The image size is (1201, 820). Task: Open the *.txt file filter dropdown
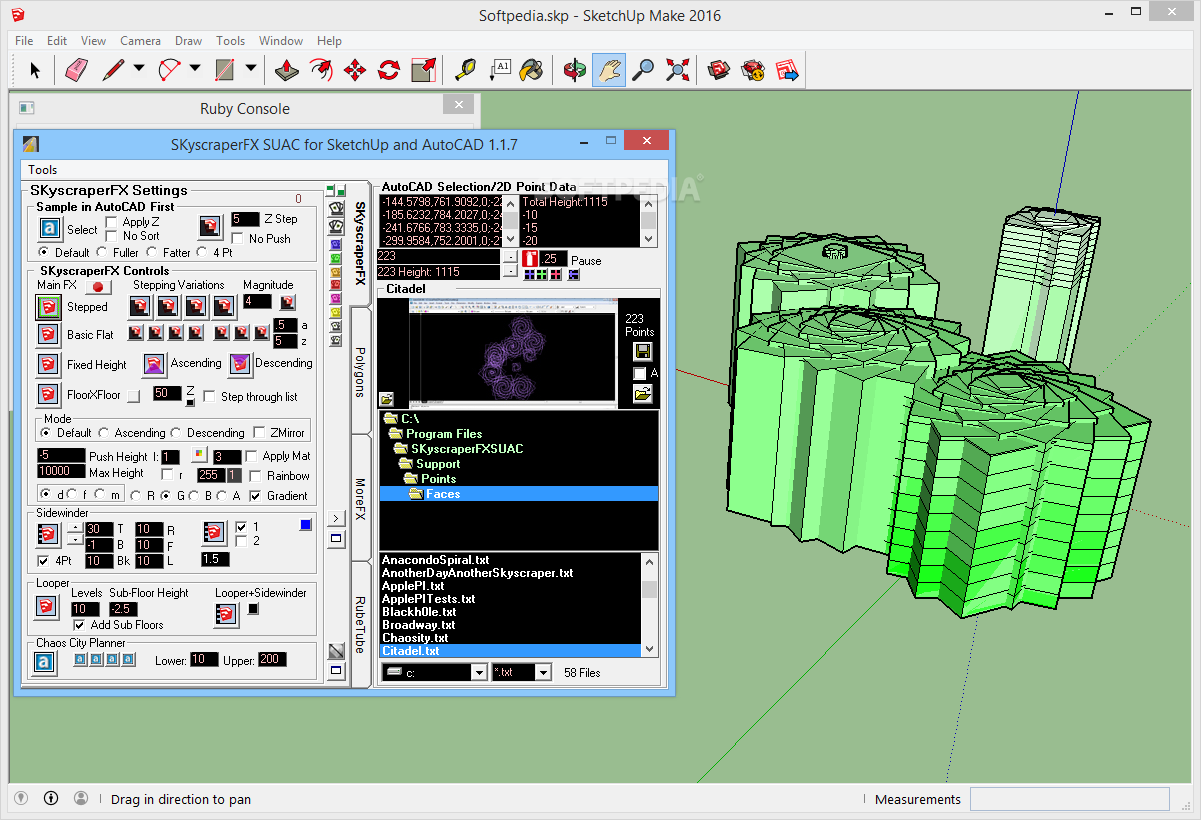tap(543, 673)
